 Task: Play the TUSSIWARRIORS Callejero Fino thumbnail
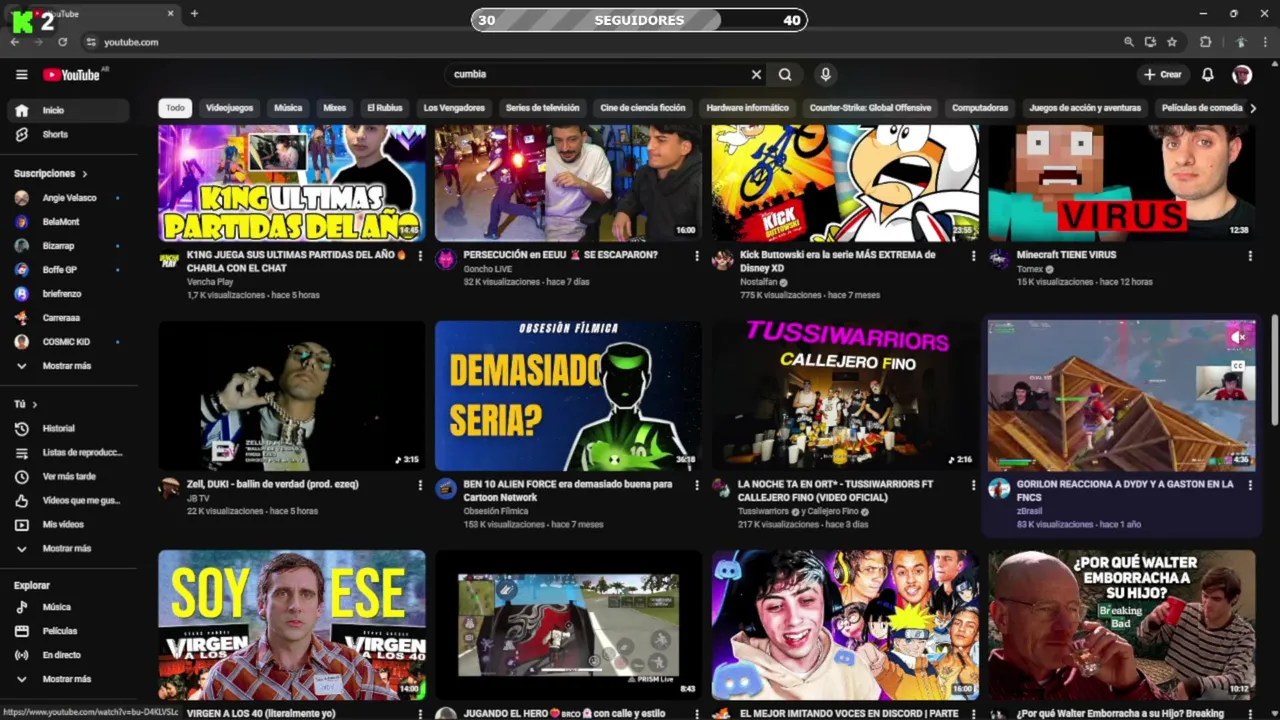pos(845,396)
